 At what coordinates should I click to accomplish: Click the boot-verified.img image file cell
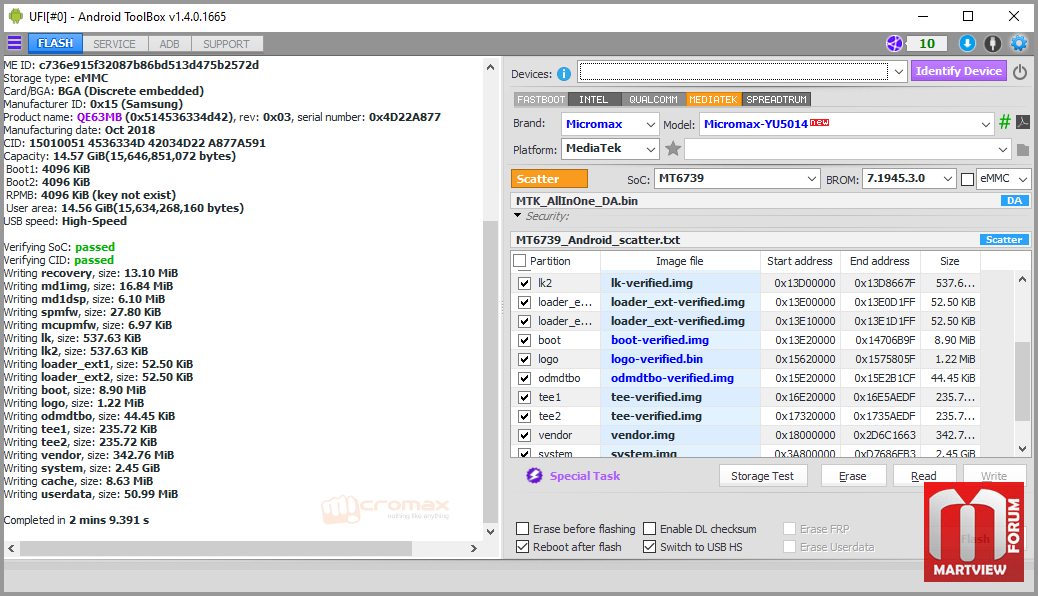click(x=680, y=340)
